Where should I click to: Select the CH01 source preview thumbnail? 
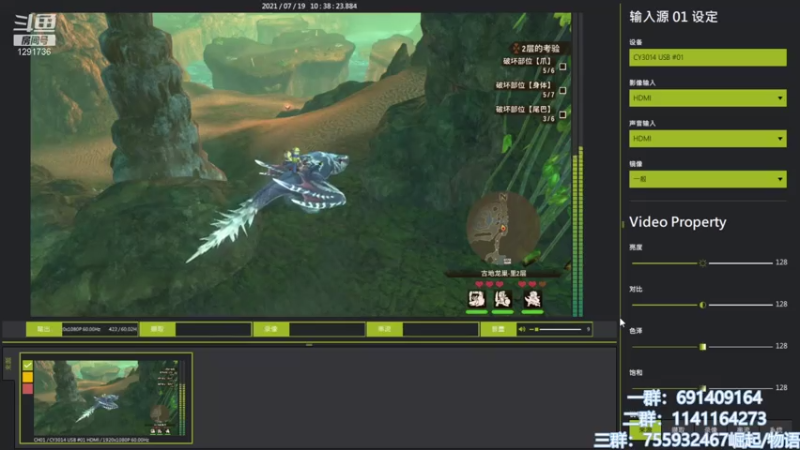point(106,398)
